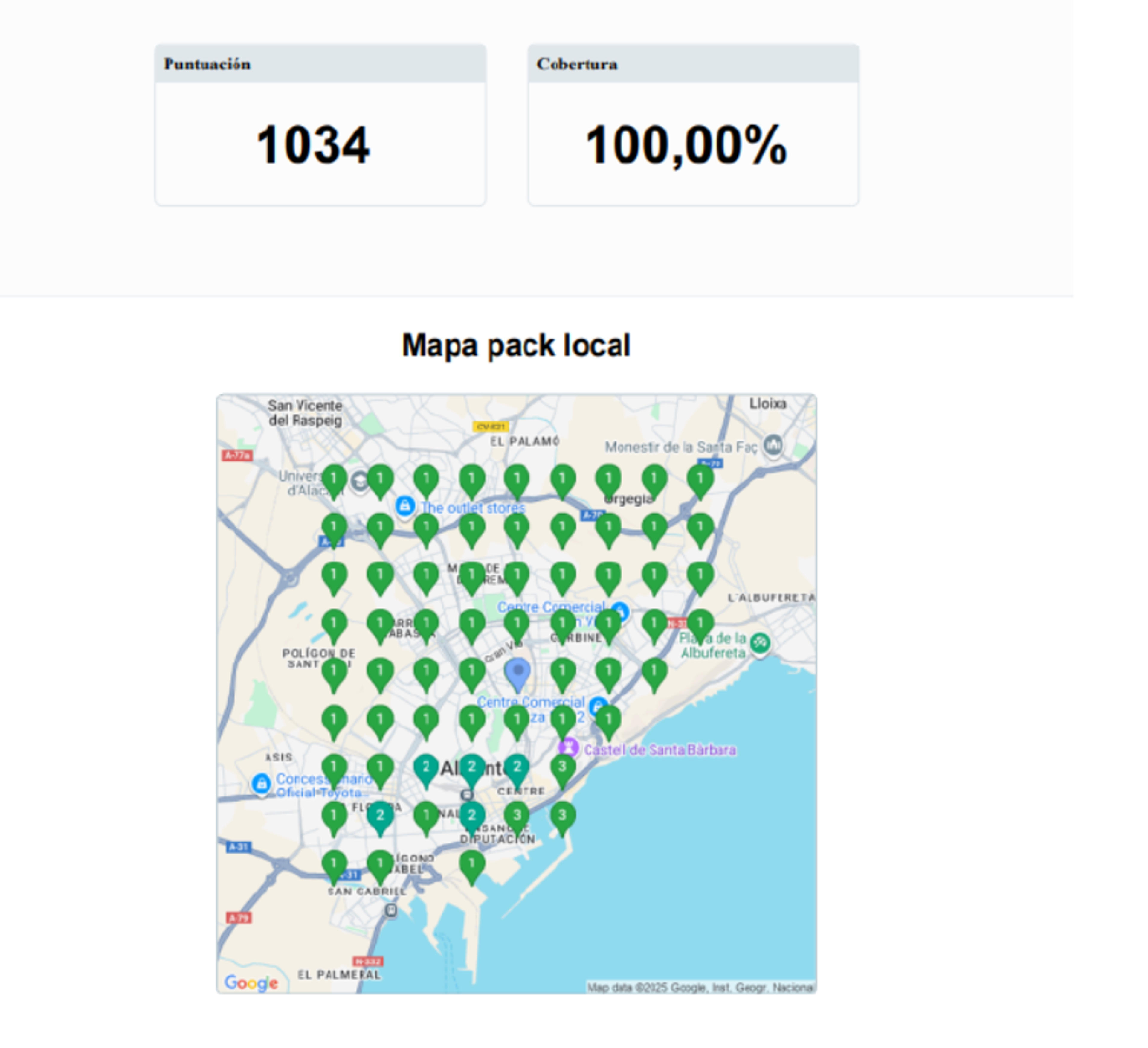Click the station icon near San Gabriel
The width and height of the screenshot is (1148, 1048).
click(x=391, y=910)
